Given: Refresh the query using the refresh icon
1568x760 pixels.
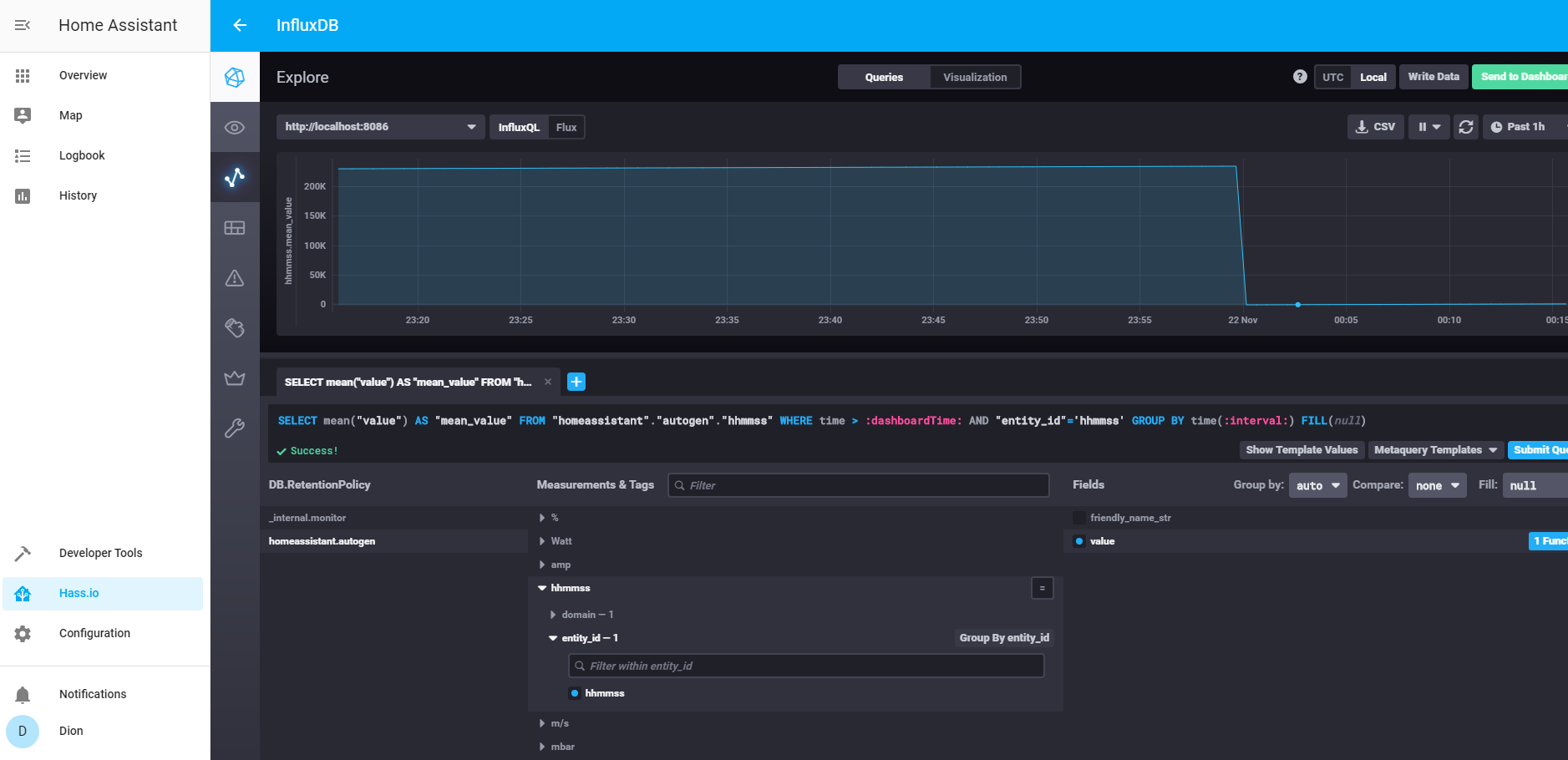Looking at the screenshot, I should click(x=1466, y=126).
